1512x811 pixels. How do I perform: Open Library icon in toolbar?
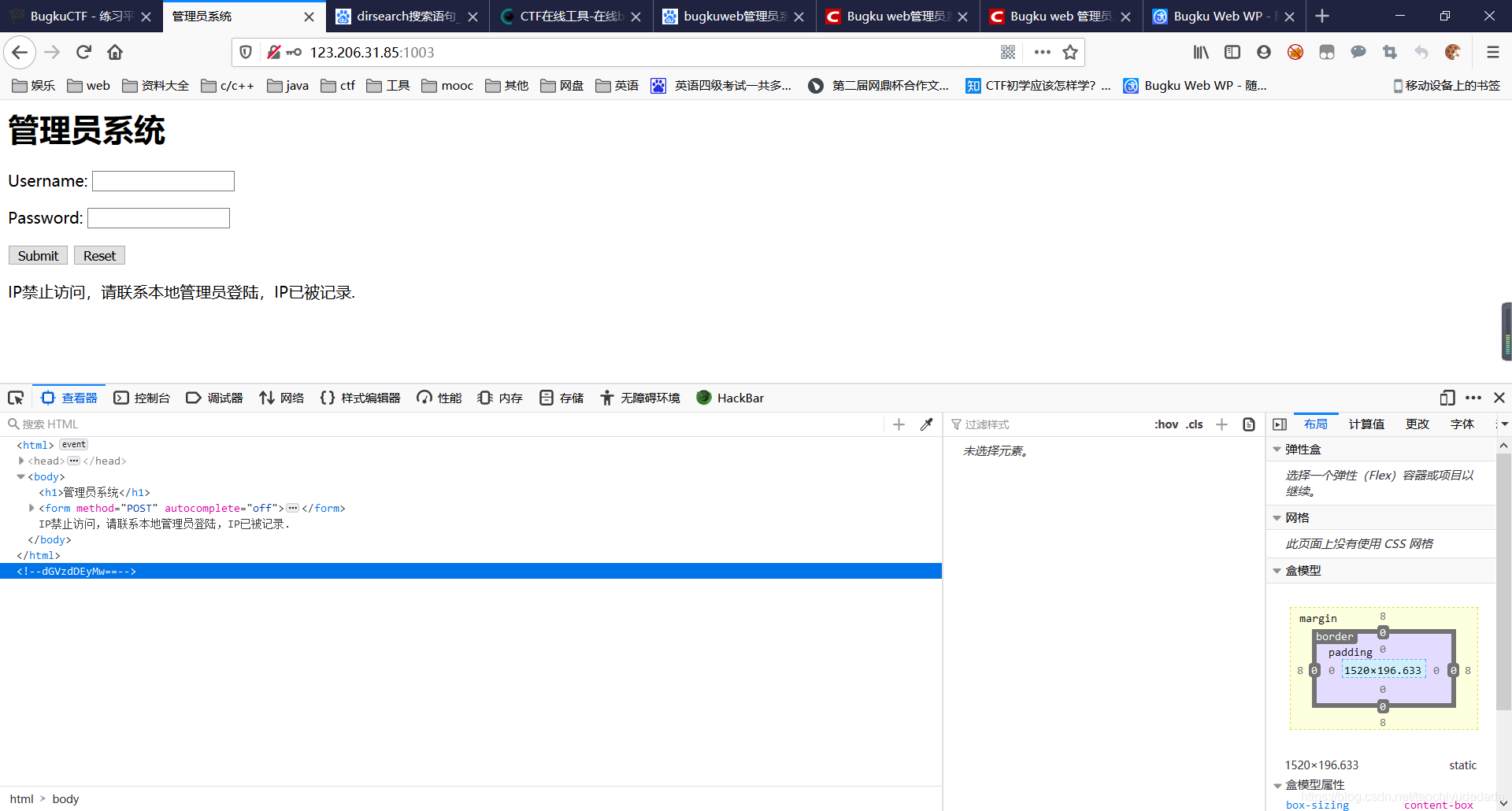pyautogui.click(x=1201, y=52)
